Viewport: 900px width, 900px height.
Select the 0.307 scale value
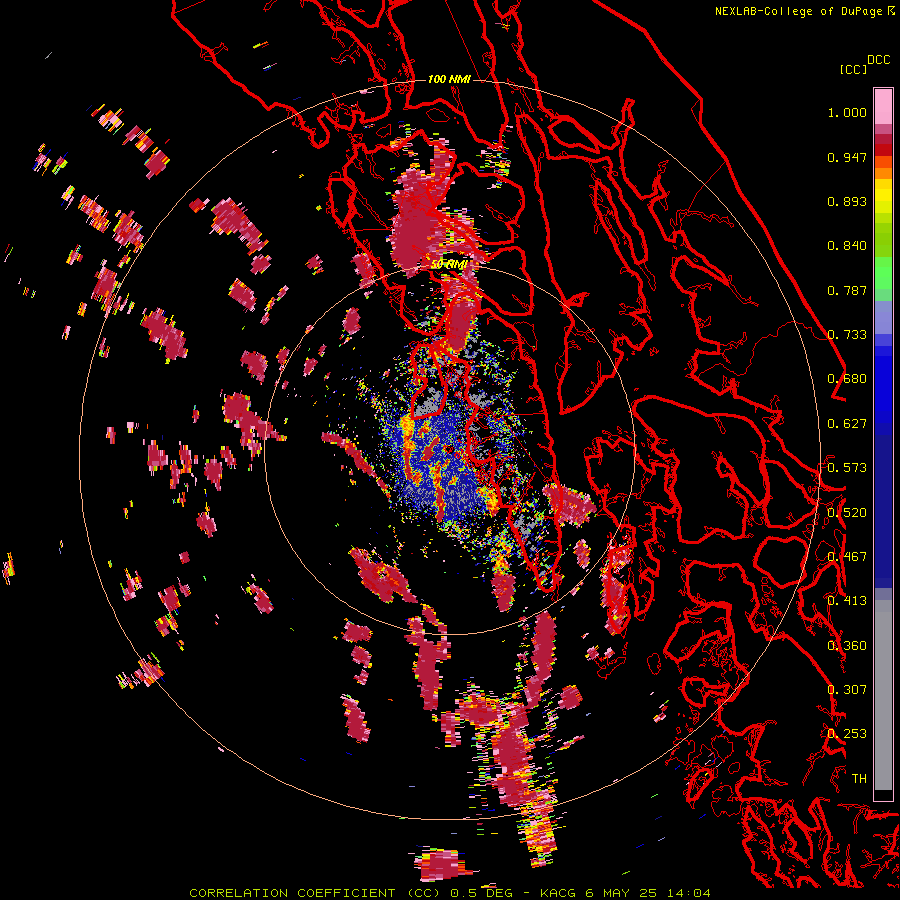coord(847,690)
